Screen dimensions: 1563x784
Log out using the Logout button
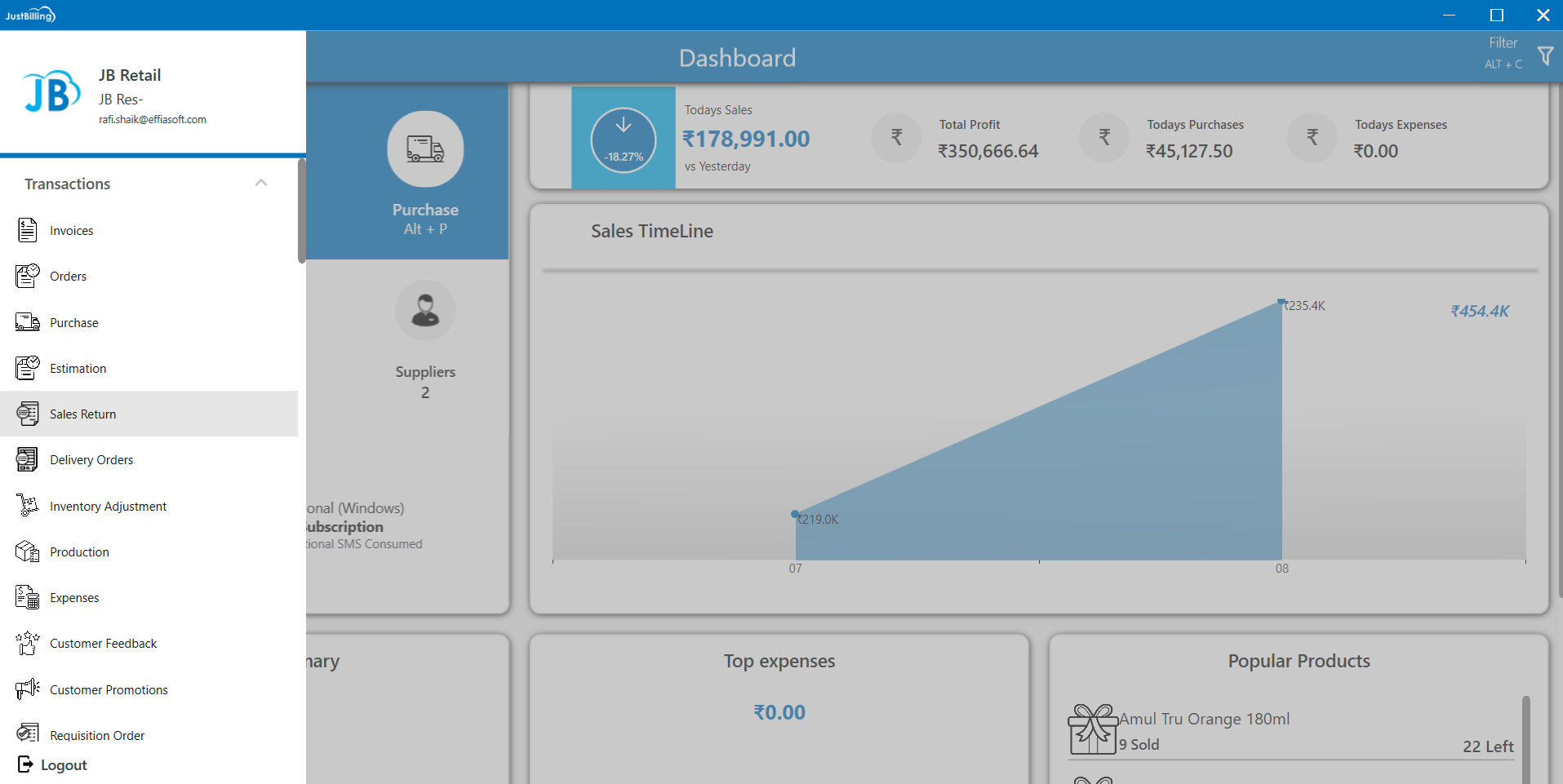[53, 765]
